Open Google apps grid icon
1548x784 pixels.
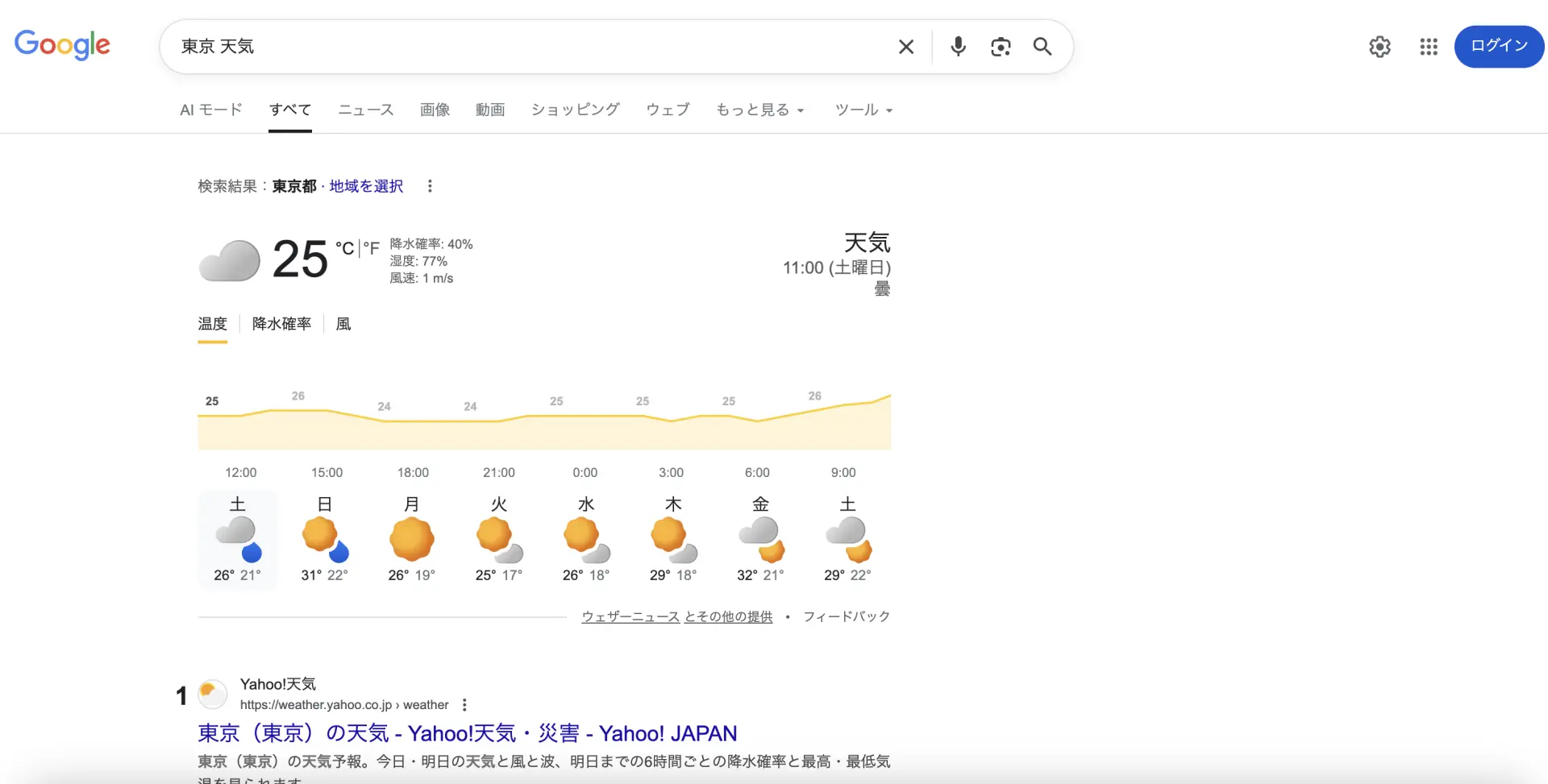(x=1429, y=47)
